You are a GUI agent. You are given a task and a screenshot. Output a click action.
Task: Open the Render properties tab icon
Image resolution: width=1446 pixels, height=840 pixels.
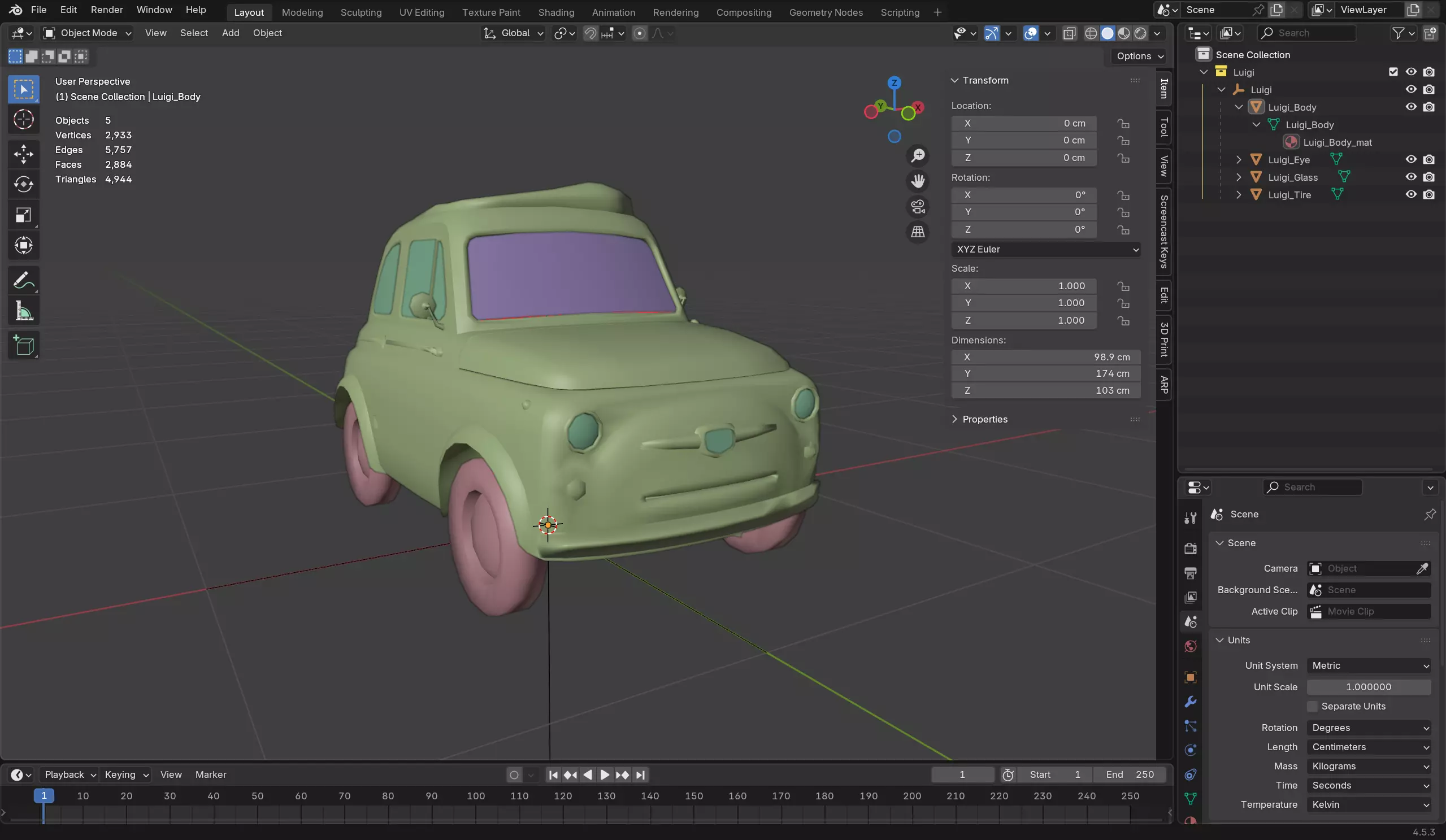point(1191,549)
